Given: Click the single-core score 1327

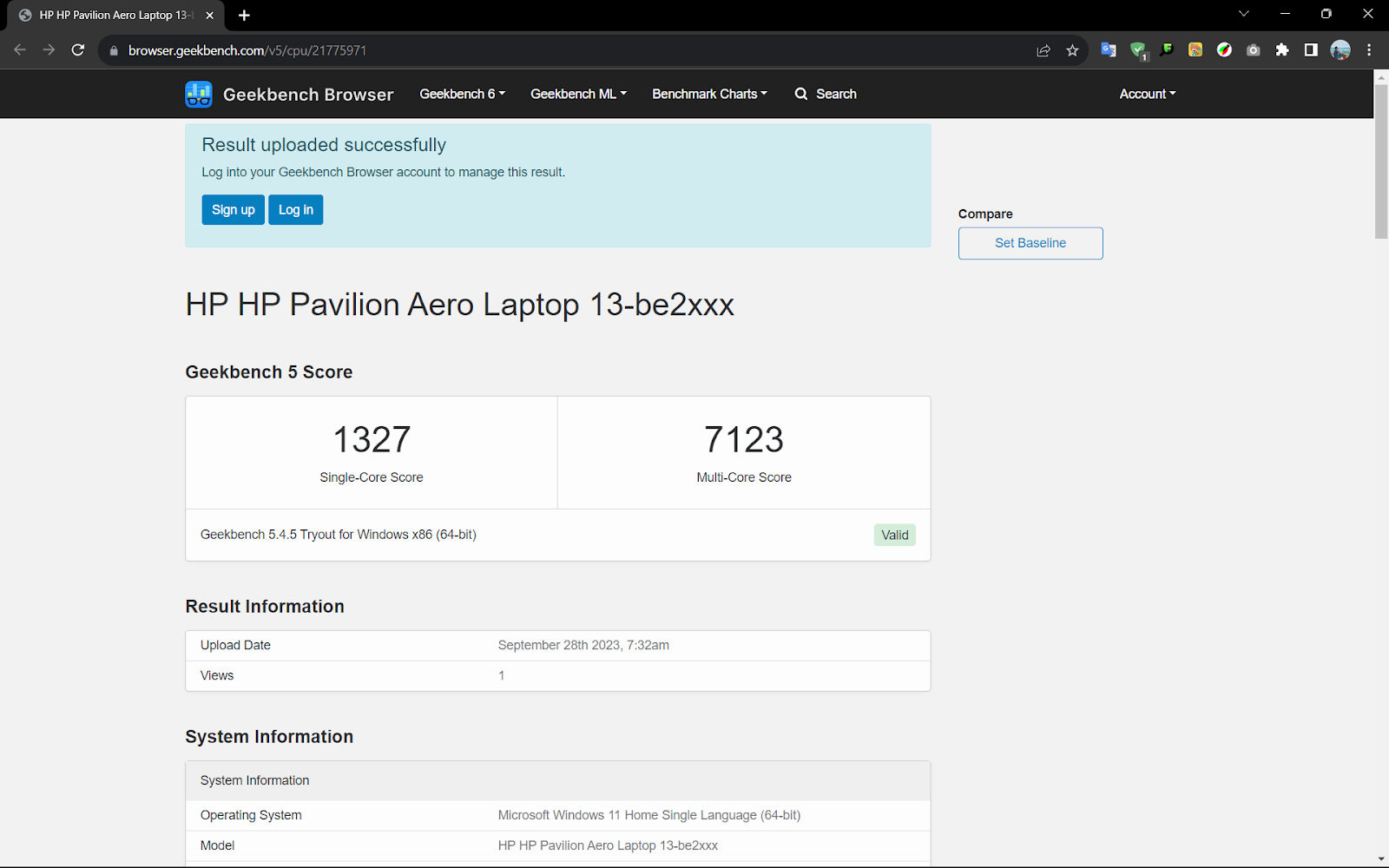Looking at the screenshot, I should point(372,439).
